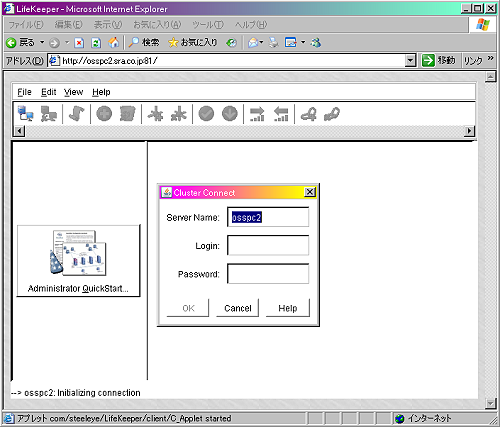Click the Password input field
Screen dimensions: 500x427
pos(268,274)
